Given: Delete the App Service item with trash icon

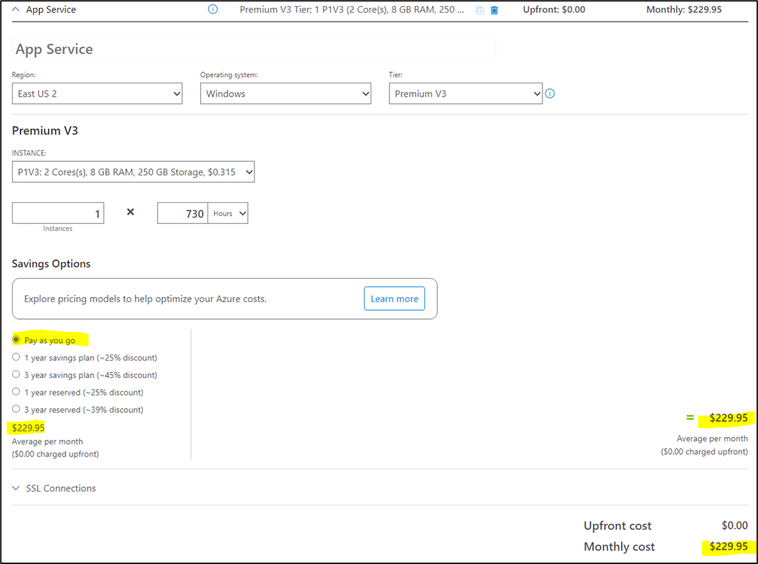Looking at the screenshot, I should 494,10.
